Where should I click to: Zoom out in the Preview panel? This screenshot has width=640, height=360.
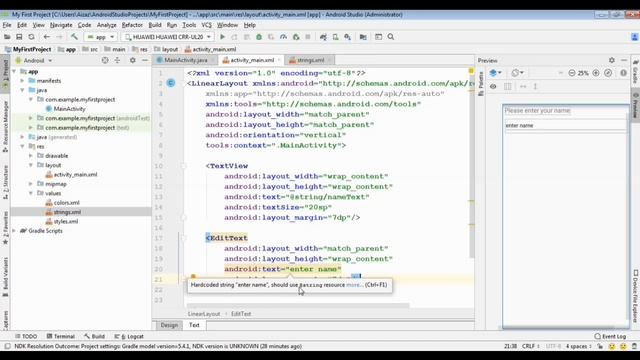point(571,73)
